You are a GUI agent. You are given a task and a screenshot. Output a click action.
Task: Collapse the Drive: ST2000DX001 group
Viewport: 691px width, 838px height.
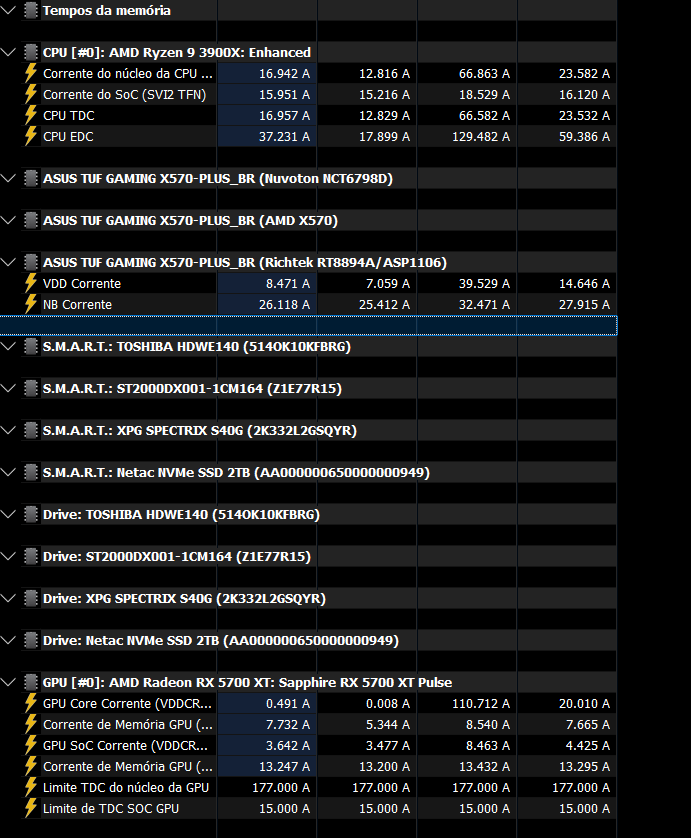point(8,556)
